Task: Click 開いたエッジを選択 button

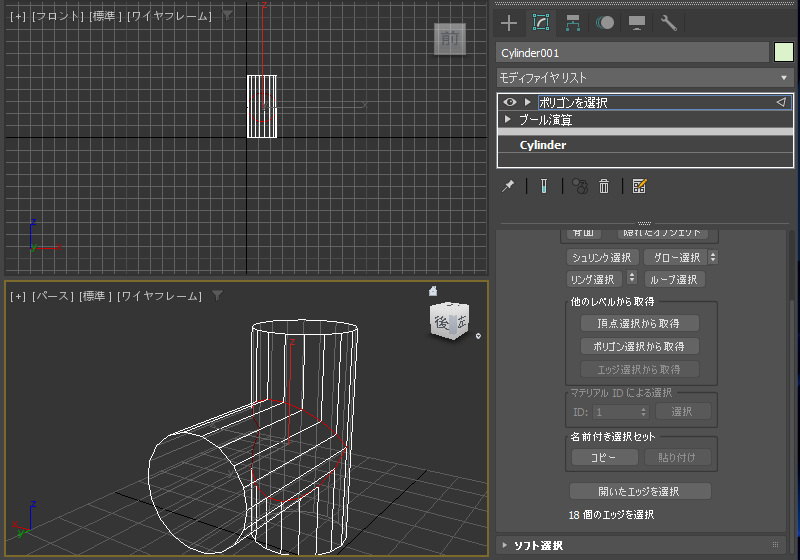Action: [x=640, y=492]
